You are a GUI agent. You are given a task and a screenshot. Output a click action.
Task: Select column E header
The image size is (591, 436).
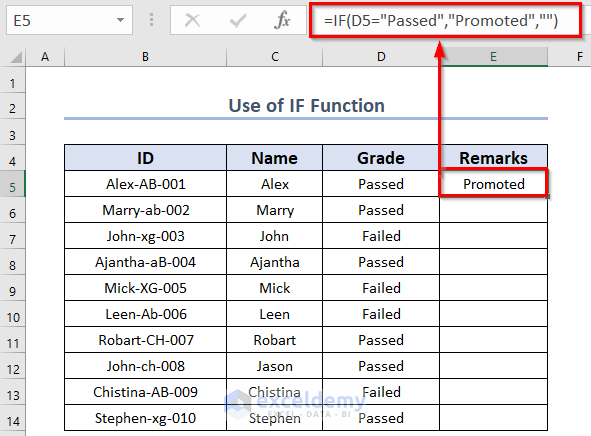point(494,57)
